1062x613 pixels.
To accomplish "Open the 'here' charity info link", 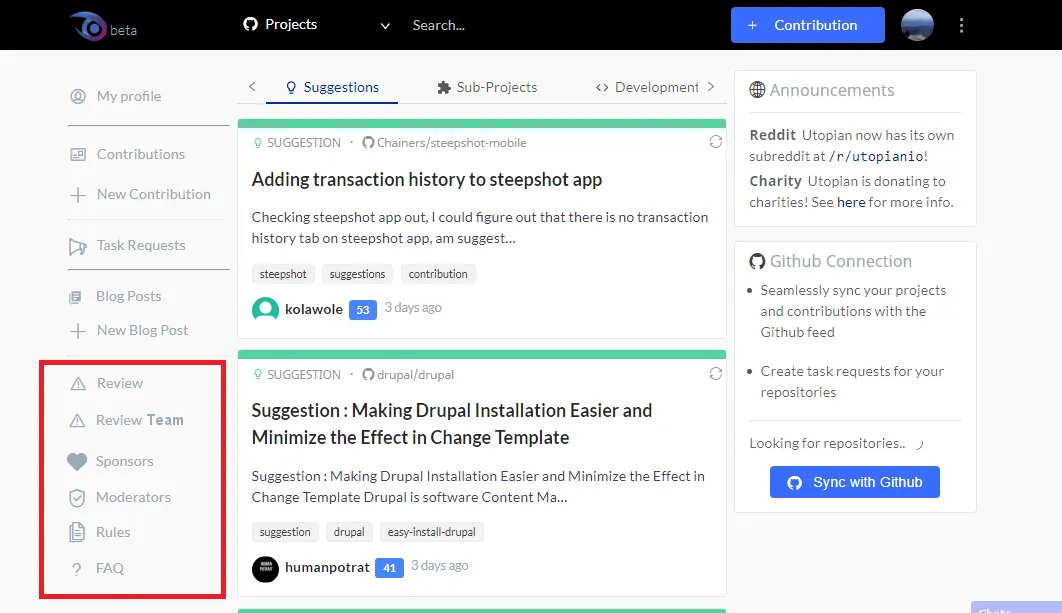I will click(851, 203).
